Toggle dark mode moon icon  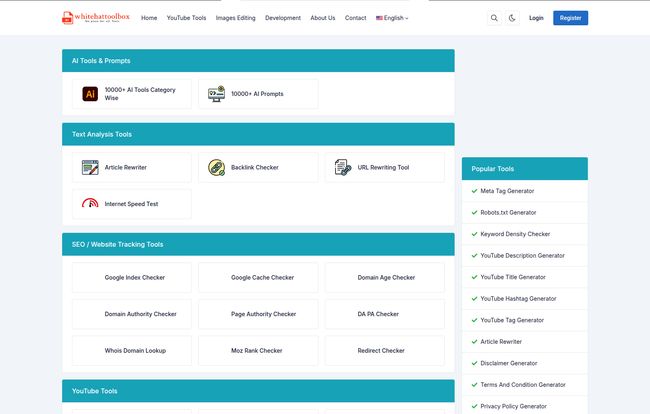point(512,18)
